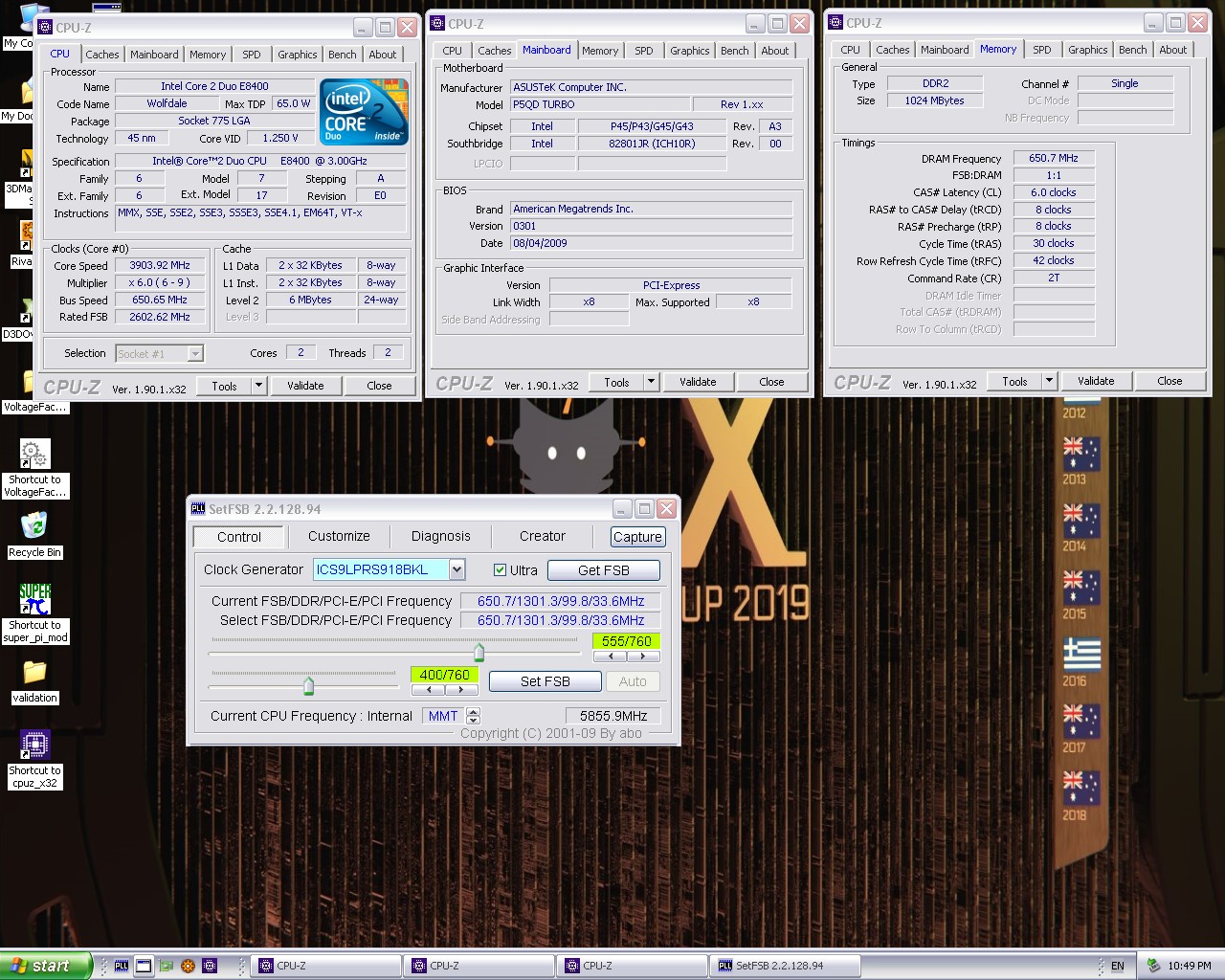Open the Clock Generator dropdown
1225x980 pixels.
pyautogui.click(x=457, y=569)
